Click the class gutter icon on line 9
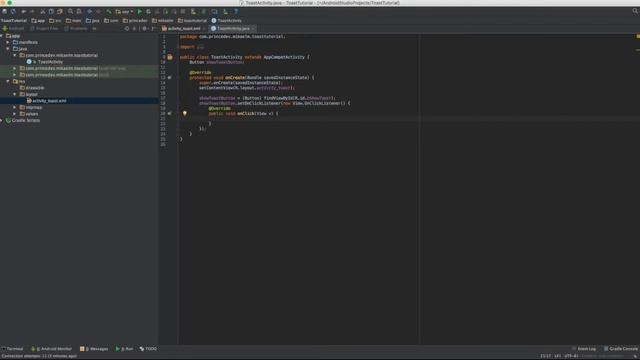The image size is (640, 360). coord(170,58)
